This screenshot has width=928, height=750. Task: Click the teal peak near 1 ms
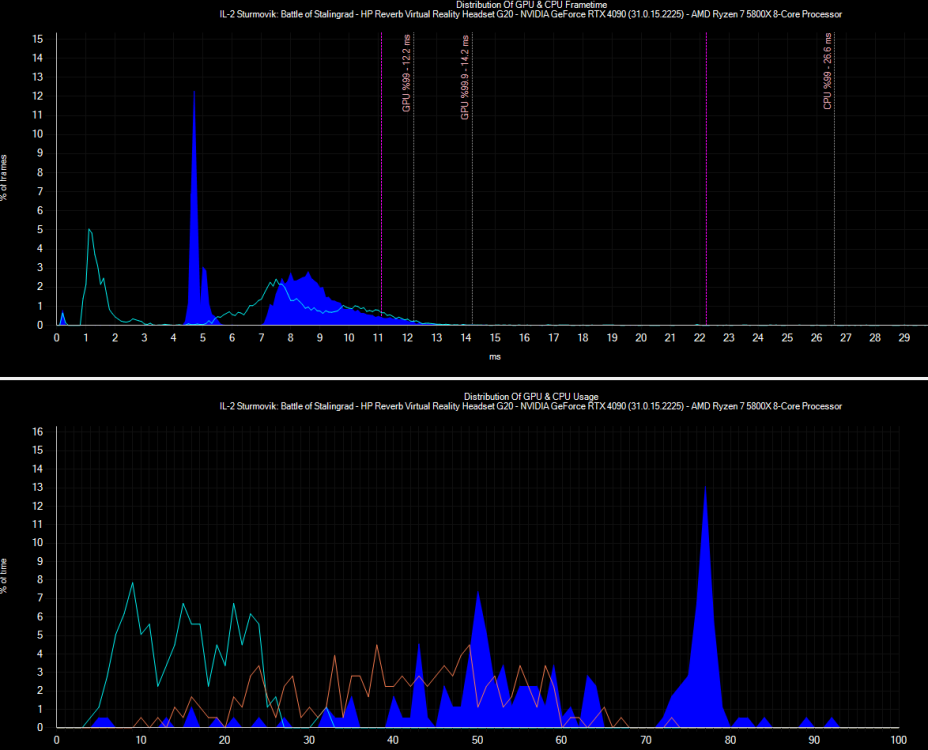coord(90,231)
